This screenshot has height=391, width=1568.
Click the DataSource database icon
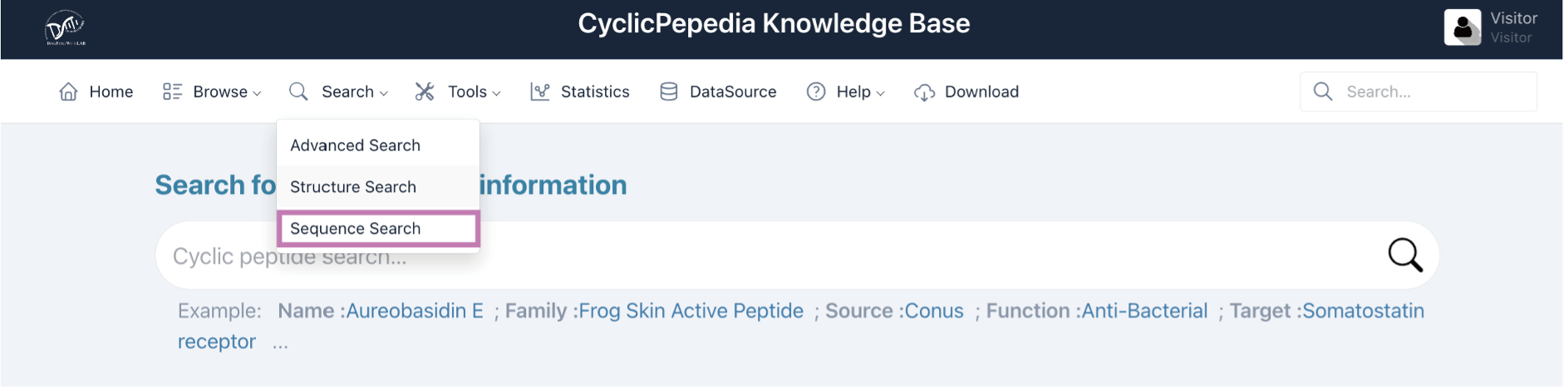pyautogui.click(x=668, y=92)
